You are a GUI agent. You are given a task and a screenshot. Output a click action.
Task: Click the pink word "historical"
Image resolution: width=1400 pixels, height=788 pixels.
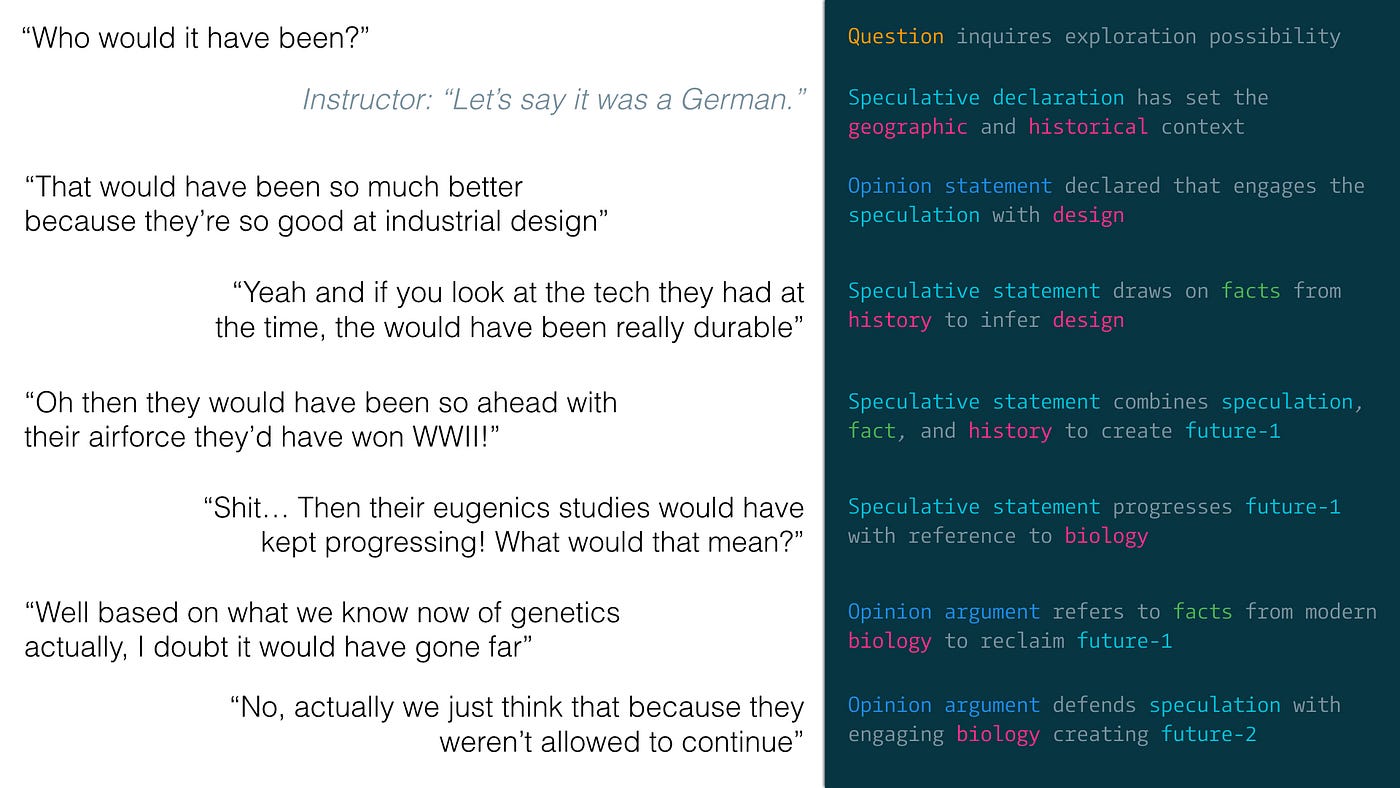click(1087, 127)
